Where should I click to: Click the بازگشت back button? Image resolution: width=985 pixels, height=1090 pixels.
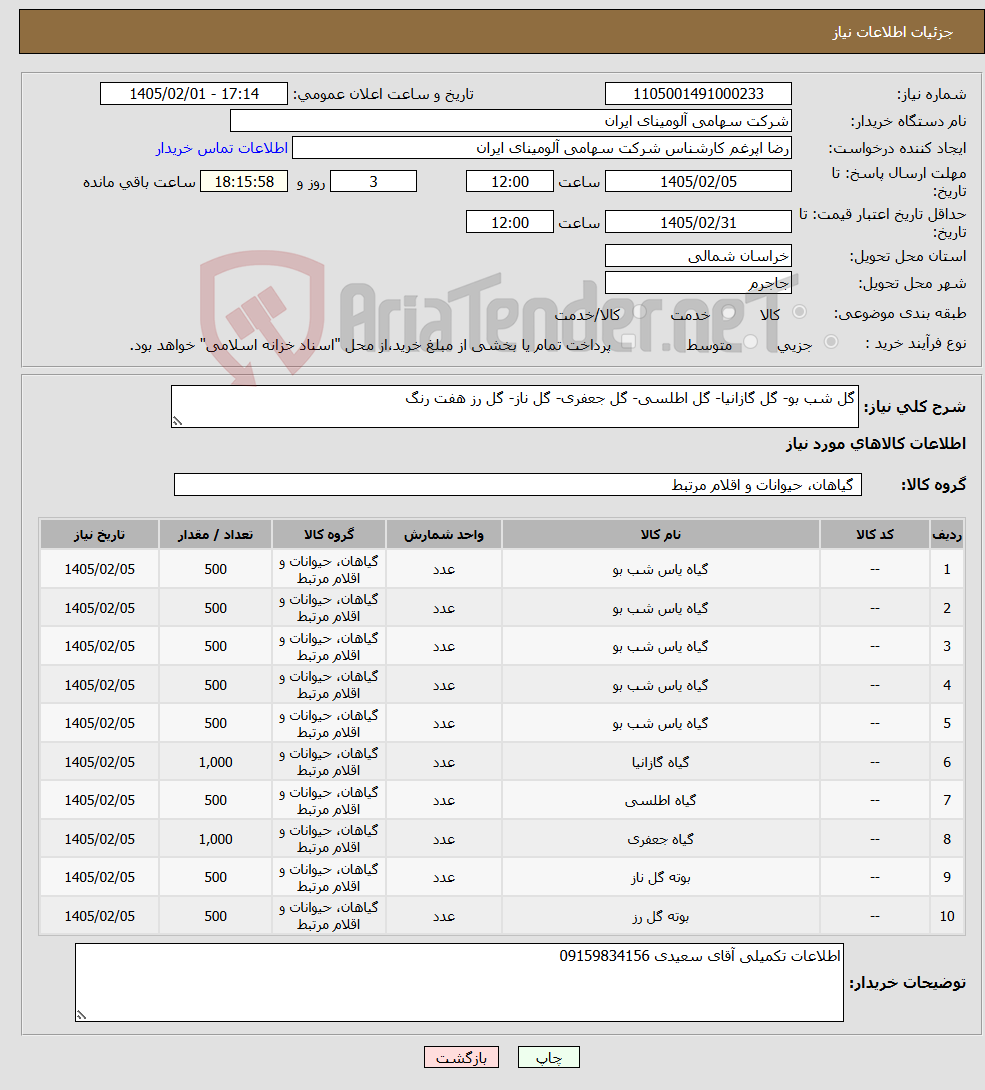[x=461, y=1057]
